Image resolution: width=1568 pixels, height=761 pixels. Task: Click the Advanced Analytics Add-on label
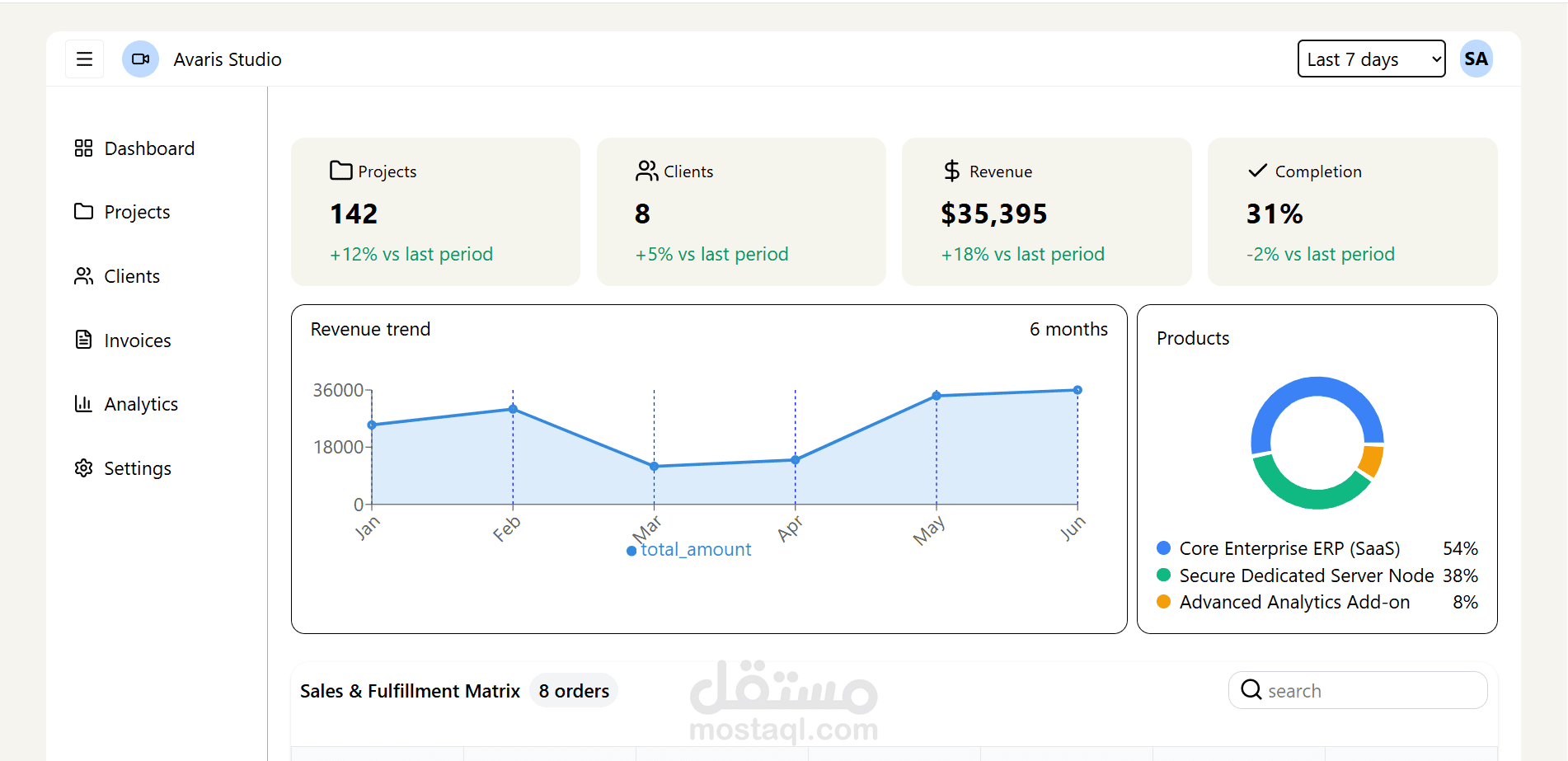[1294, 602]
